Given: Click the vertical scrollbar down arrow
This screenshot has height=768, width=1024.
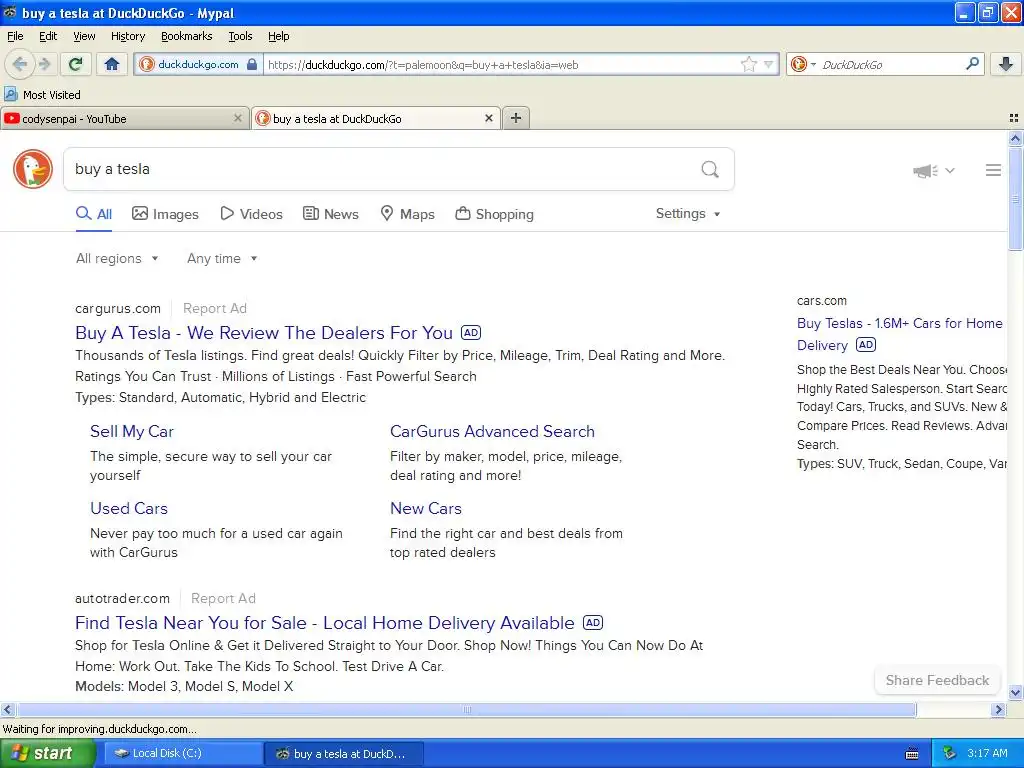Looking at the screenshot, I should 1015,692.
